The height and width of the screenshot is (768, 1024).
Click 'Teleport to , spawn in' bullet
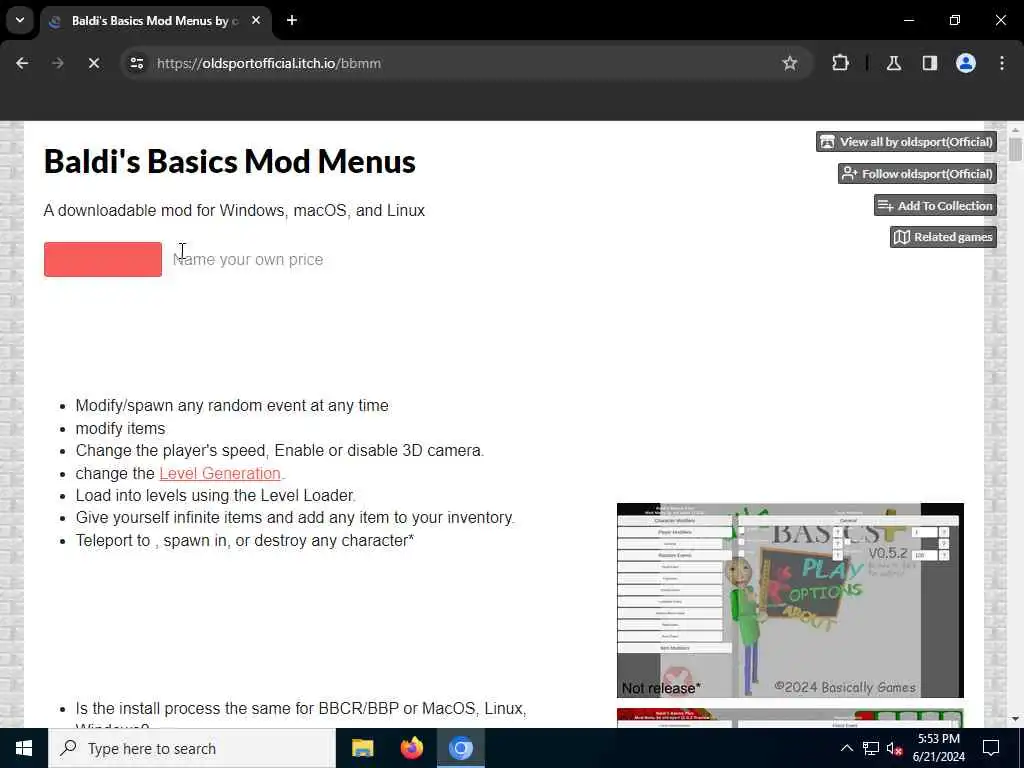pyautogui.click(x=245, y=541)
